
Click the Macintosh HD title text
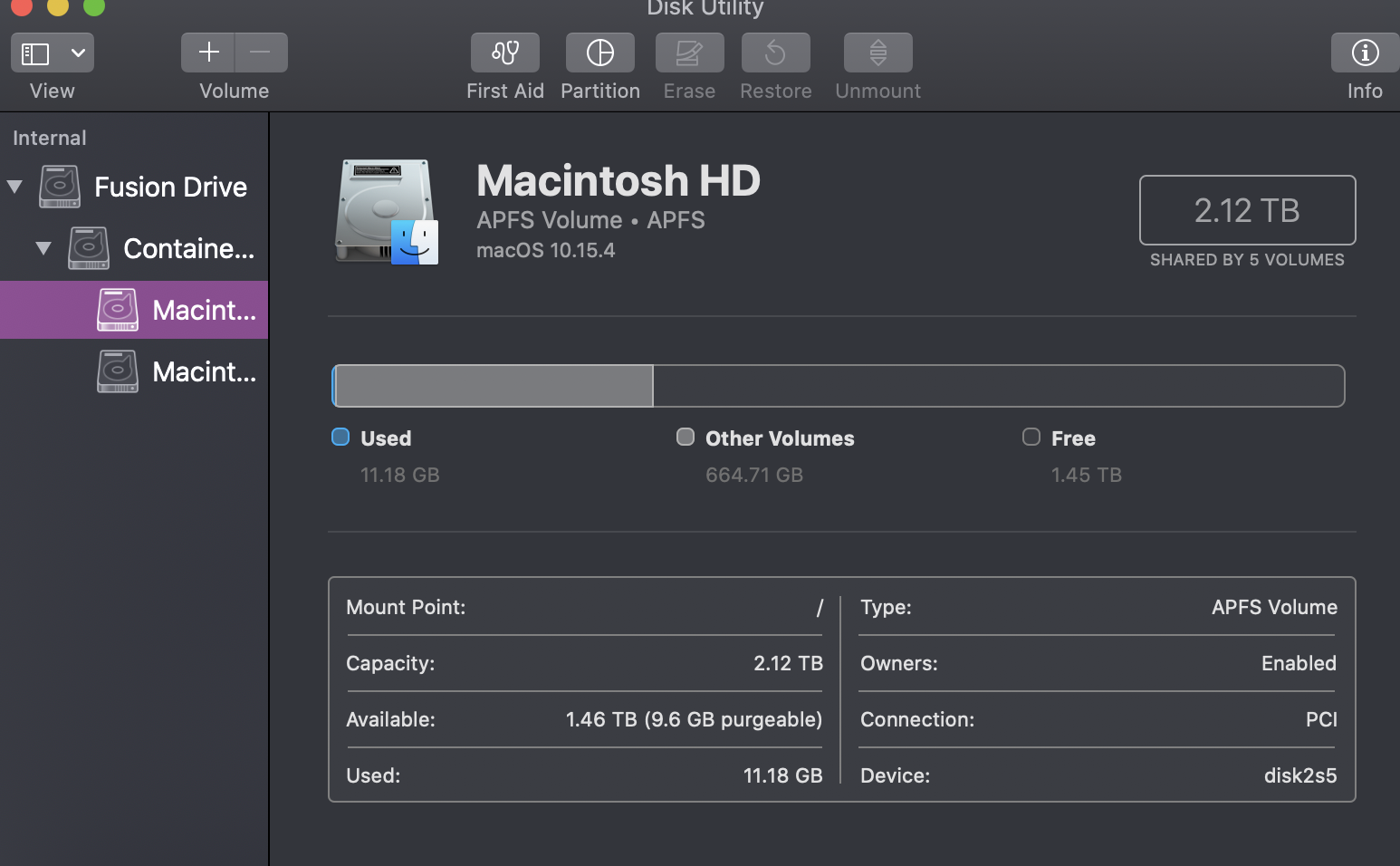pyautogui.click(x=618, y=180)
